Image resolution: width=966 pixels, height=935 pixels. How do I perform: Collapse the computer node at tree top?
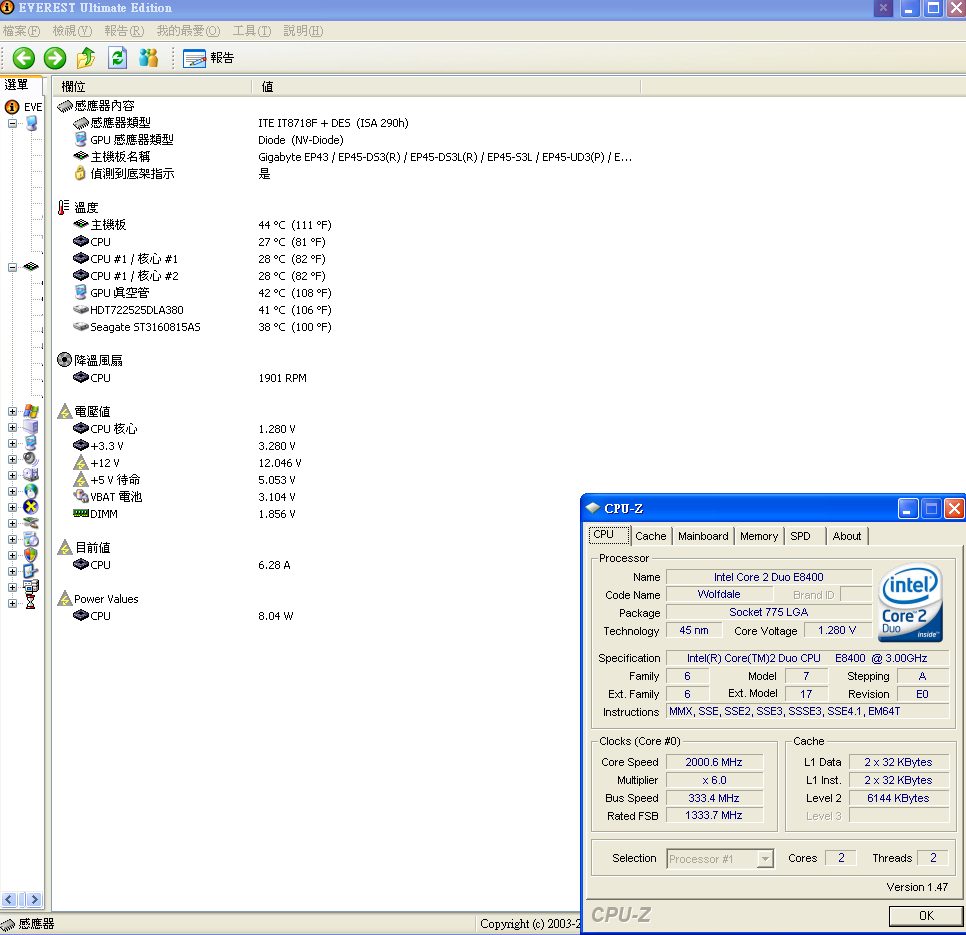[12, 123]
